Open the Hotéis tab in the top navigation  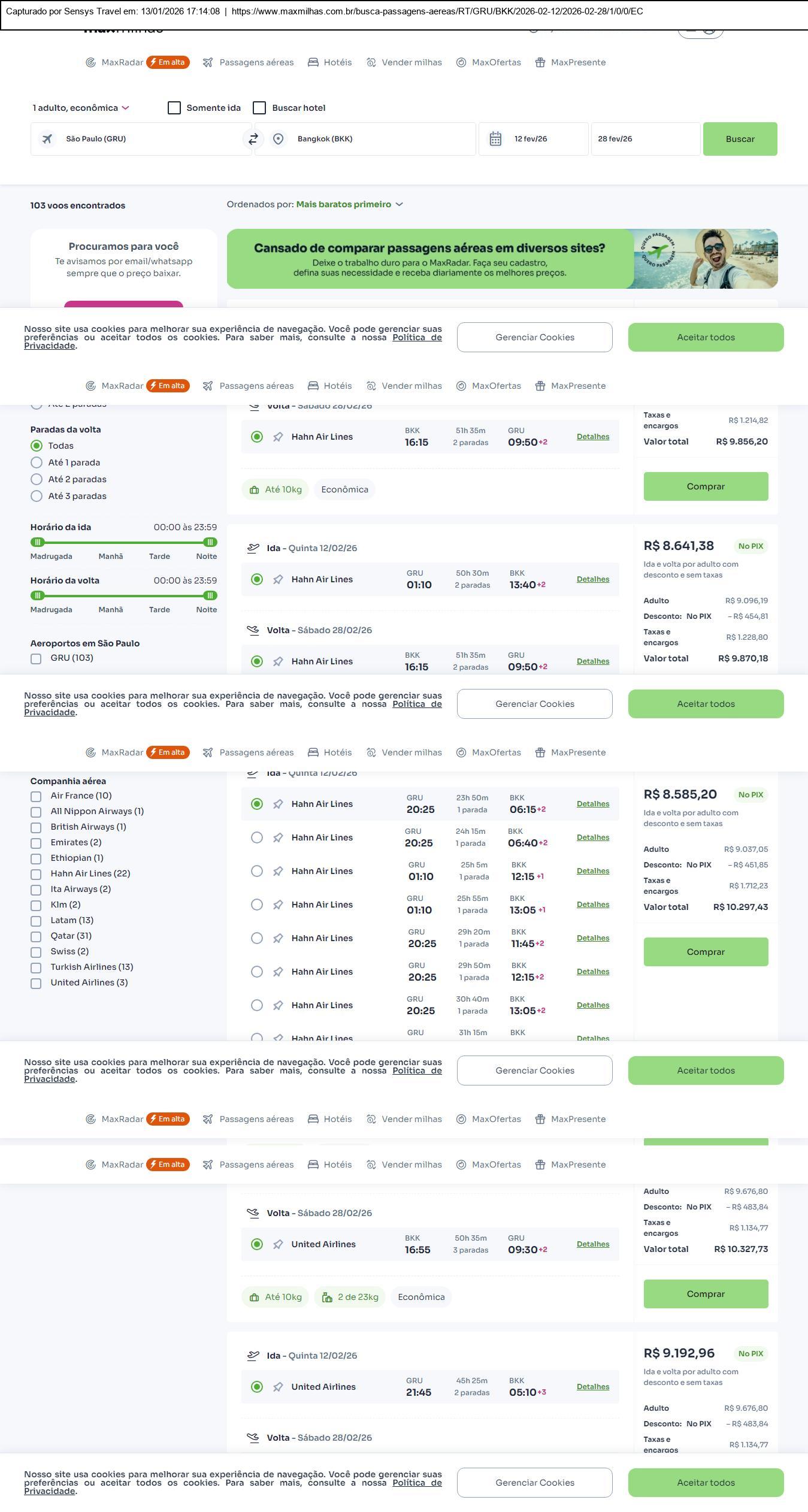[x=330, y=62]
